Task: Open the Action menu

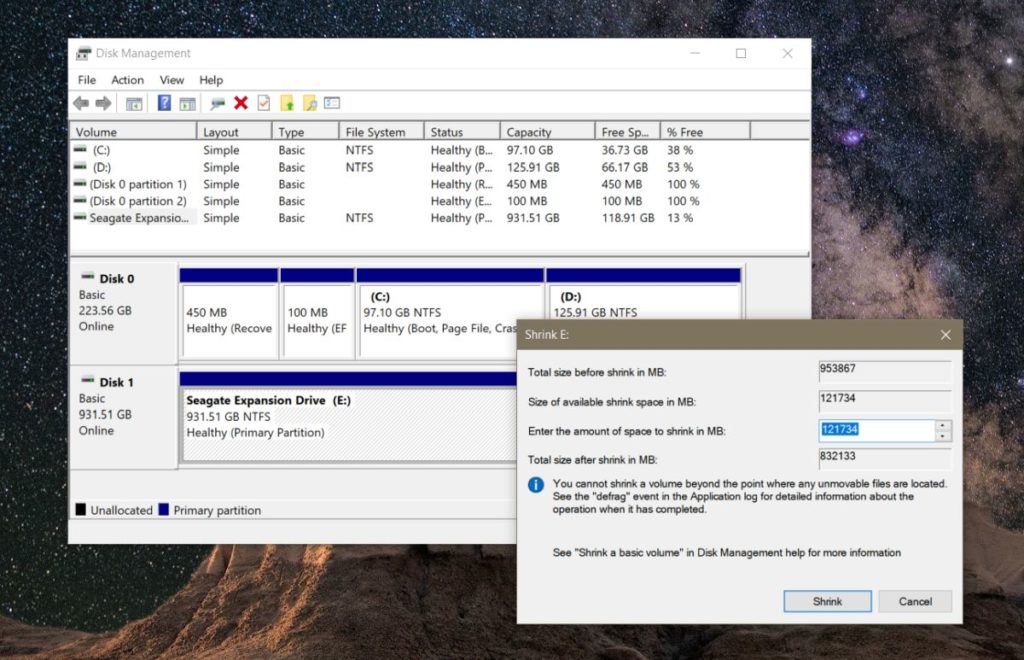Action: [x=127, y=80]
